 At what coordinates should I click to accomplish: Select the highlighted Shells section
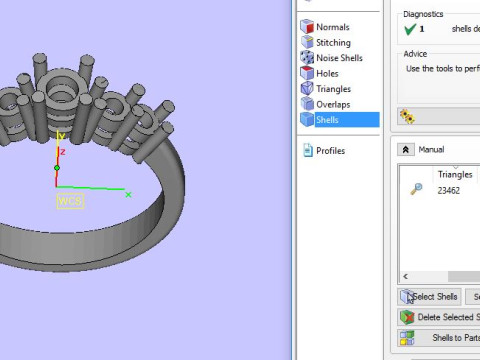tap(340, 120)
